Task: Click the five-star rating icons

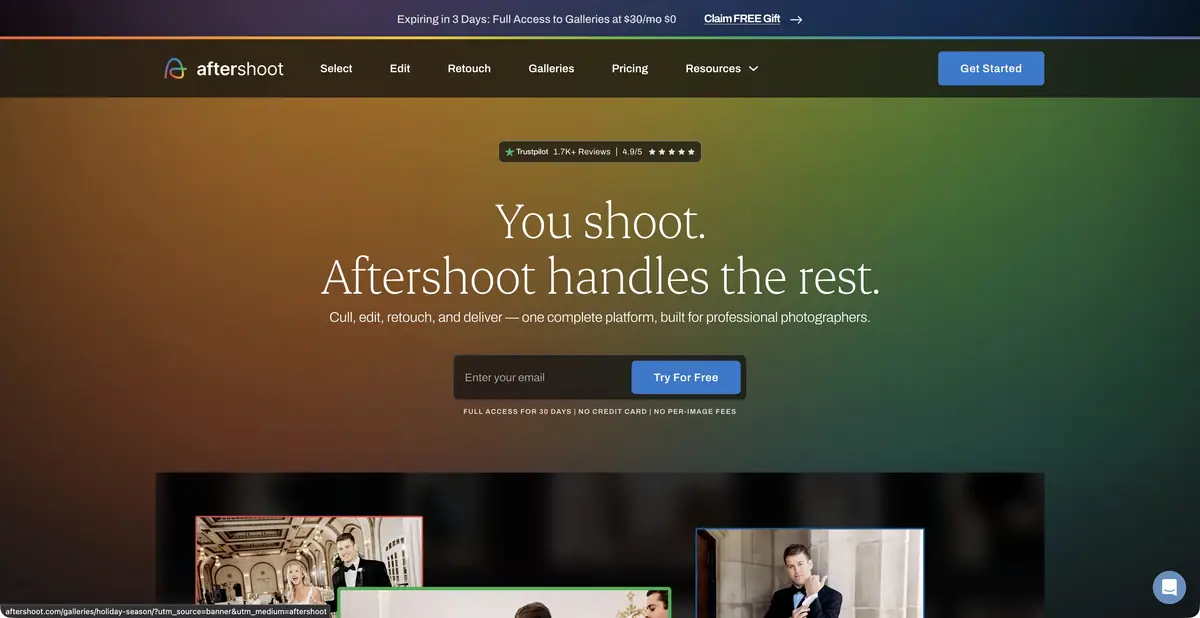Action: [x=671, y=152]
